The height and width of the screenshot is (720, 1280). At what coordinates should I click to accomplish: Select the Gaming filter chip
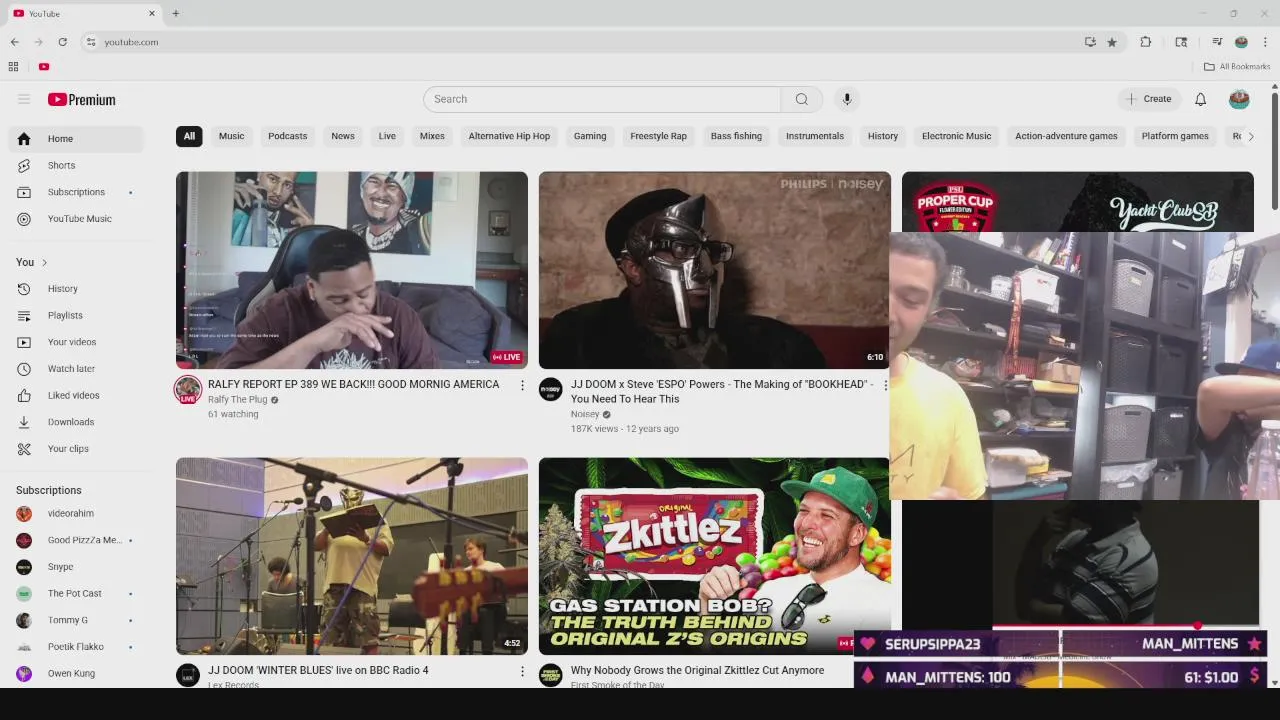tap(590, 136)
